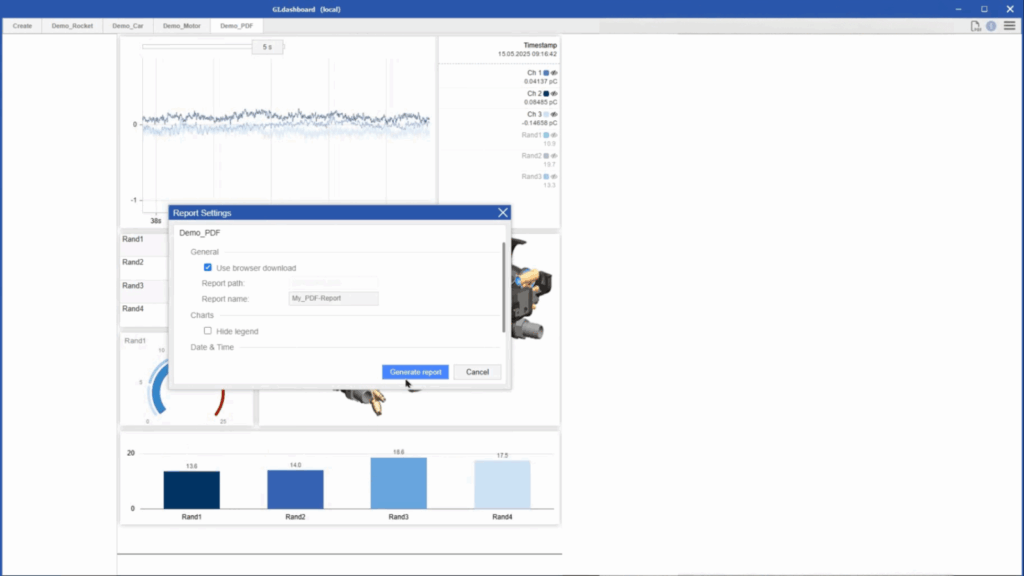Maximize the GI.dashboard window

pos(984,9)
